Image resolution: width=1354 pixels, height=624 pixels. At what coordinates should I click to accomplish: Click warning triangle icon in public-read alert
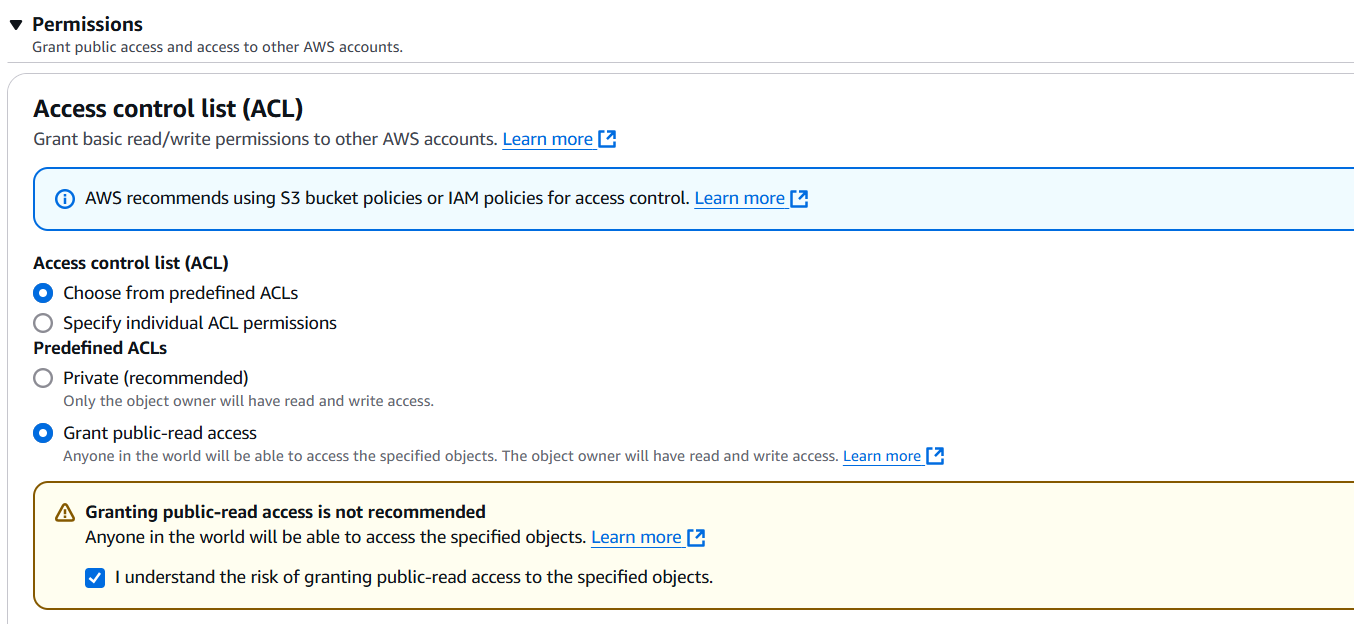click(65, 513)
